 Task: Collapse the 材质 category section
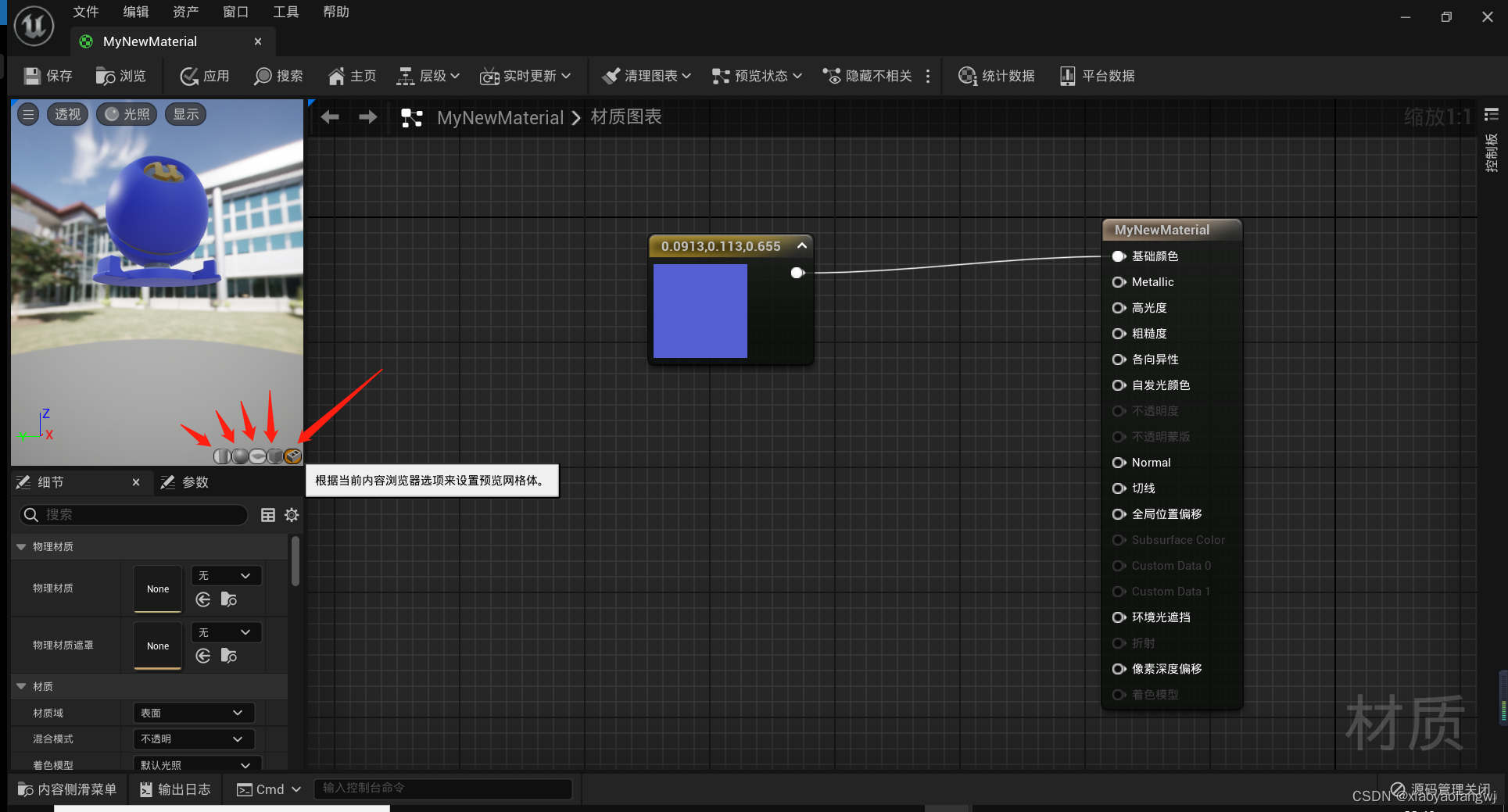coord(21,686)
